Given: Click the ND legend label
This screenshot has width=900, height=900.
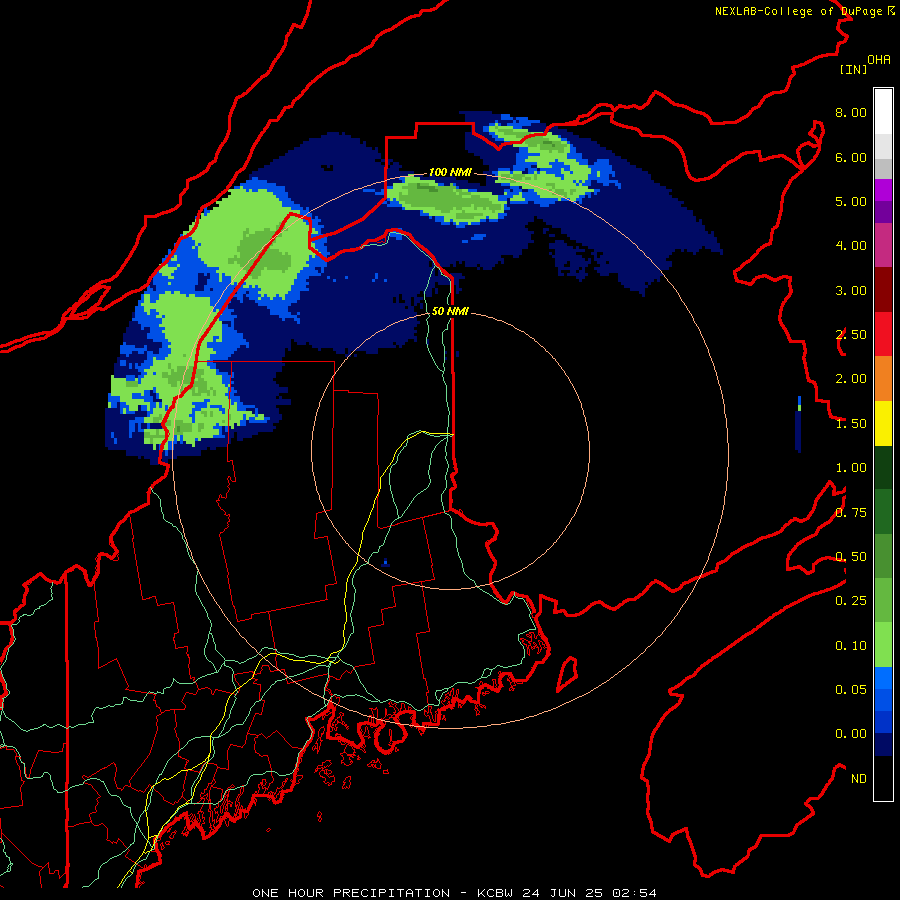Looking at the screenshot, I should click(859, 779).
